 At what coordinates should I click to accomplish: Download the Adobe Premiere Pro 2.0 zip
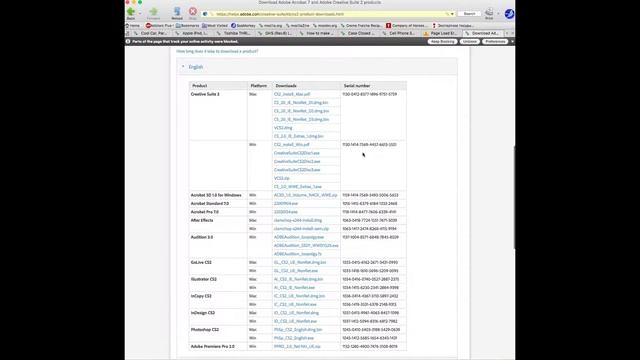point(297,347)
